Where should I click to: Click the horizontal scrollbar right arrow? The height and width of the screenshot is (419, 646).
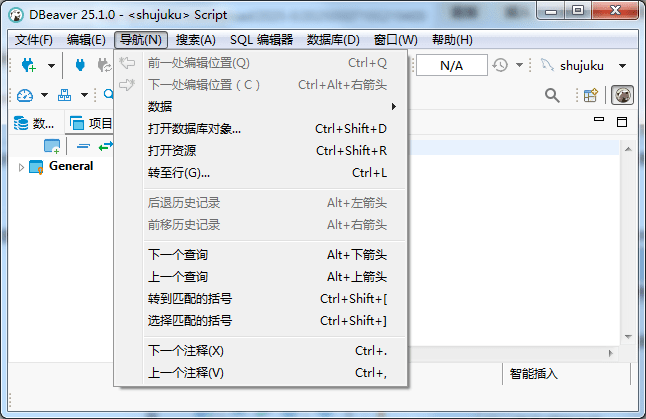(611, 353)
